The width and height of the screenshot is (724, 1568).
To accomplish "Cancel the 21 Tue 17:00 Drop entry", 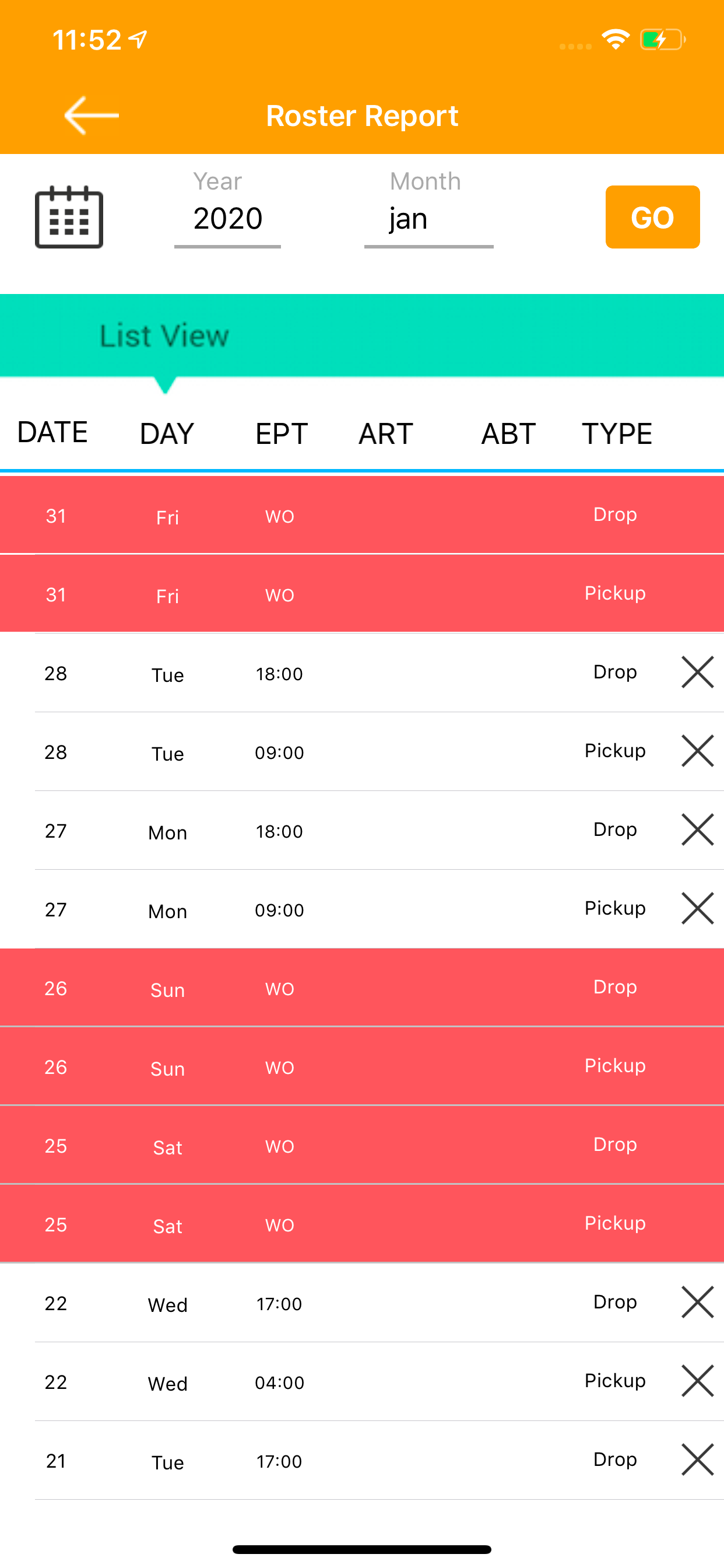I will coord(697,1459).
